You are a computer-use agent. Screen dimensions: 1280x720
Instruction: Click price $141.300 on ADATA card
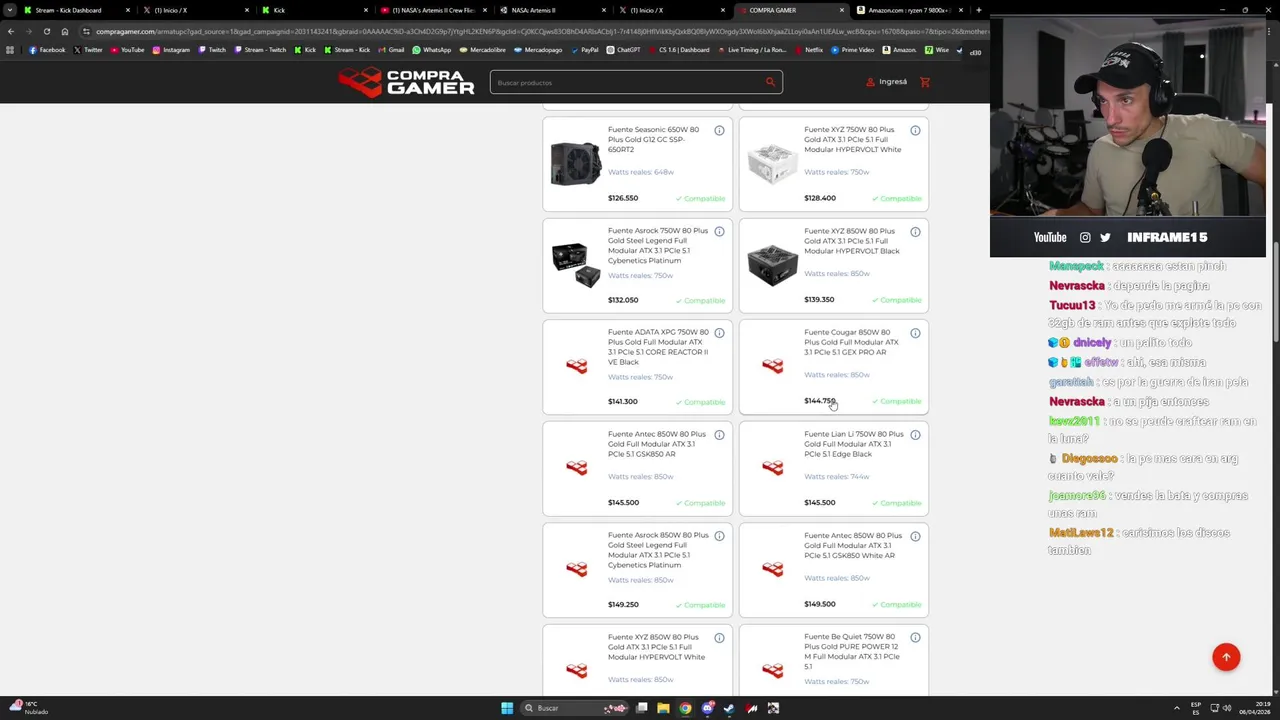pyautogui.click(x=623, y=402)
